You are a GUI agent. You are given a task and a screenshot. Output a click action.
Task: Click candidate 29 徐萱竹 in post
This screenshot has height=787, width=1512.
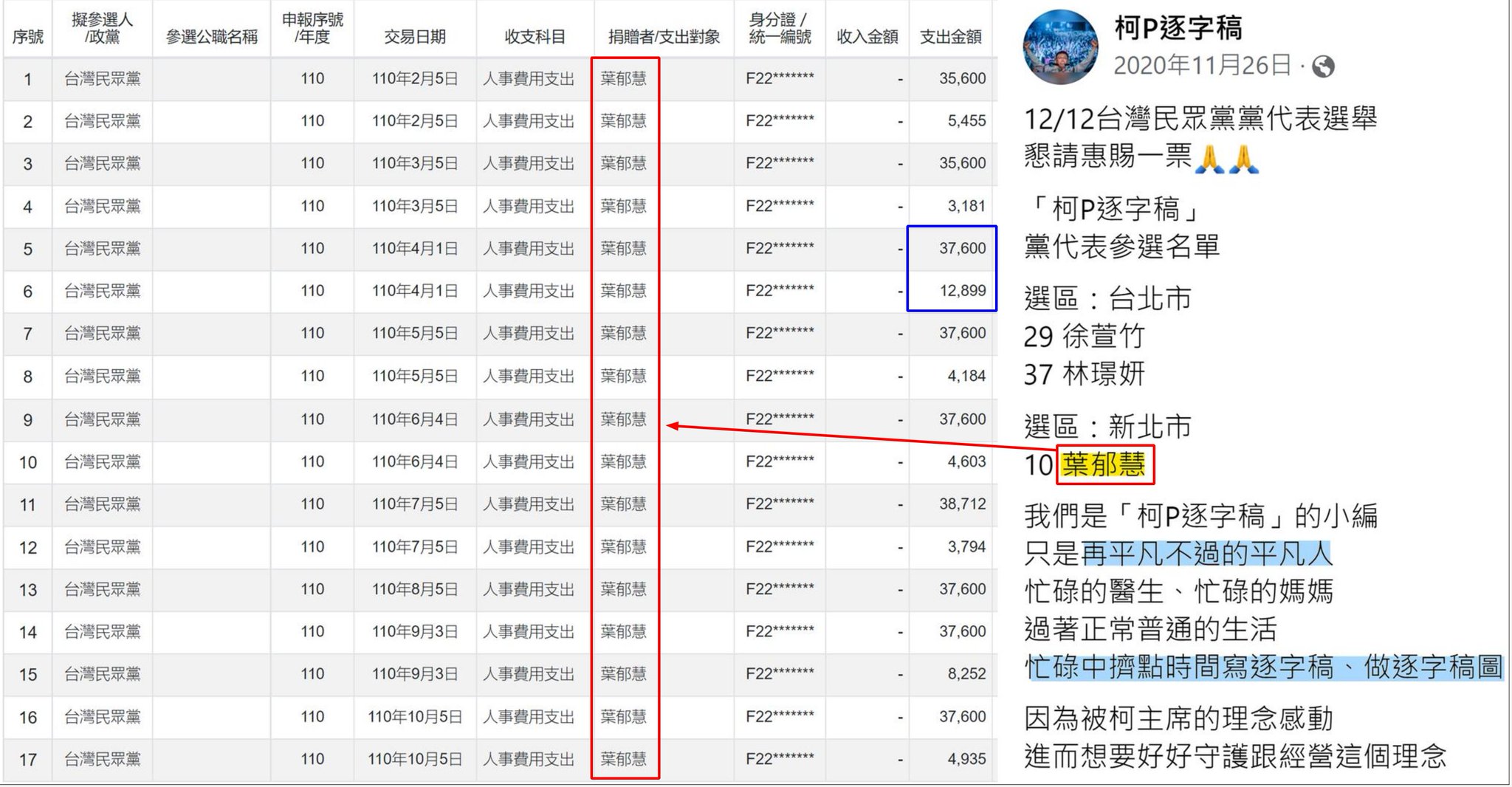pyautogui.click(x=1084, y=337)
